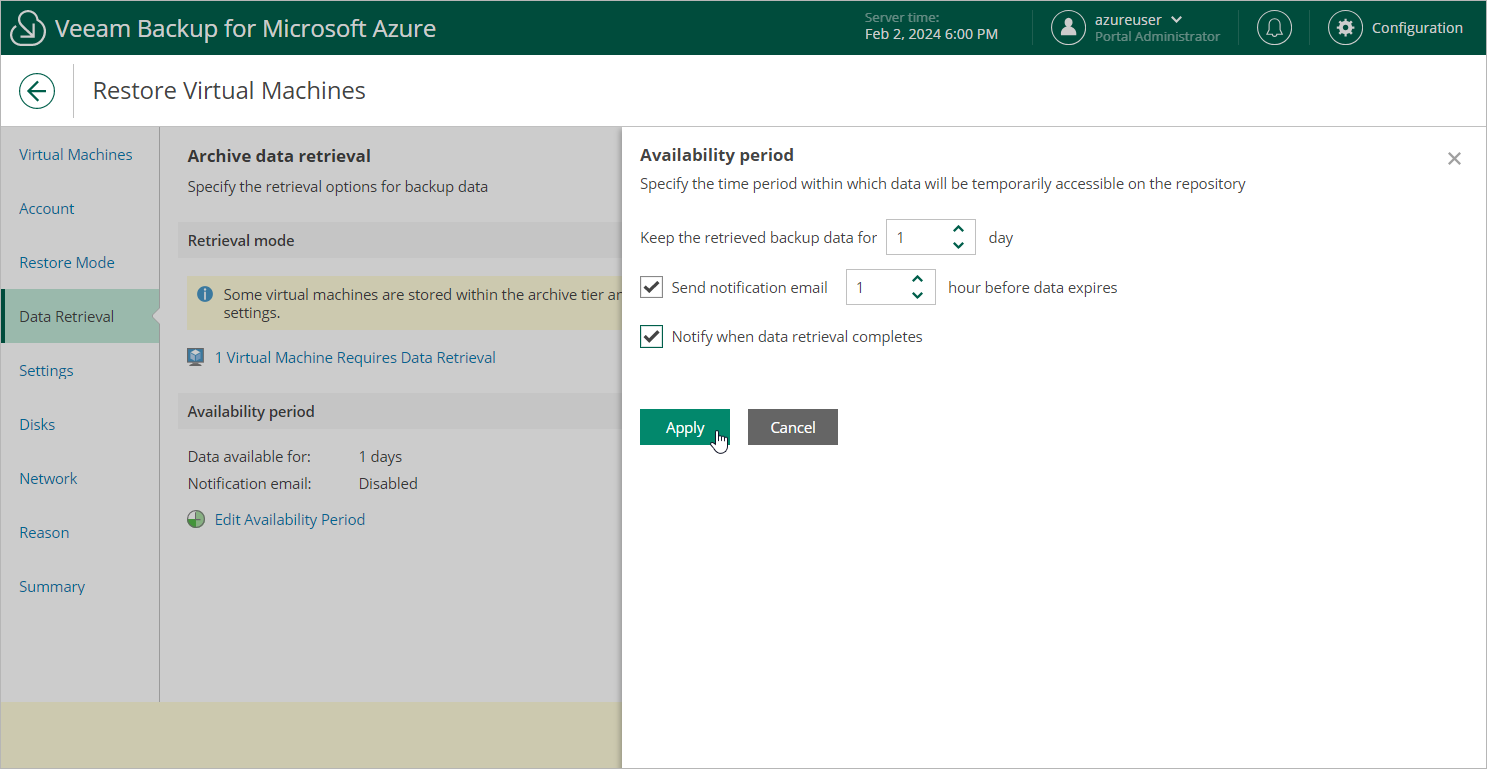1487x769 pixels.
Task: Click the Portal Administrator role text
Action: click(1157, 37)
